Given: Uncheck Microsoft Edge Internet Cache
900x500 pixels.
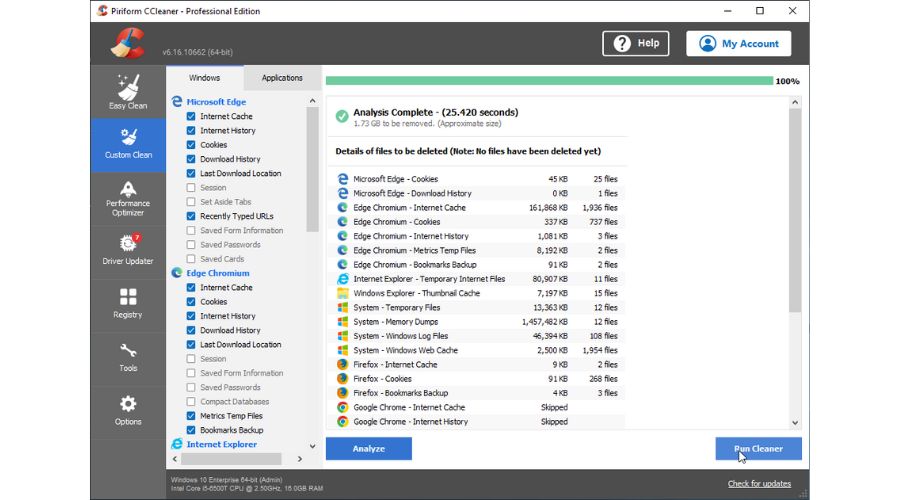Looking at the screenshot, I should point(191,116).
